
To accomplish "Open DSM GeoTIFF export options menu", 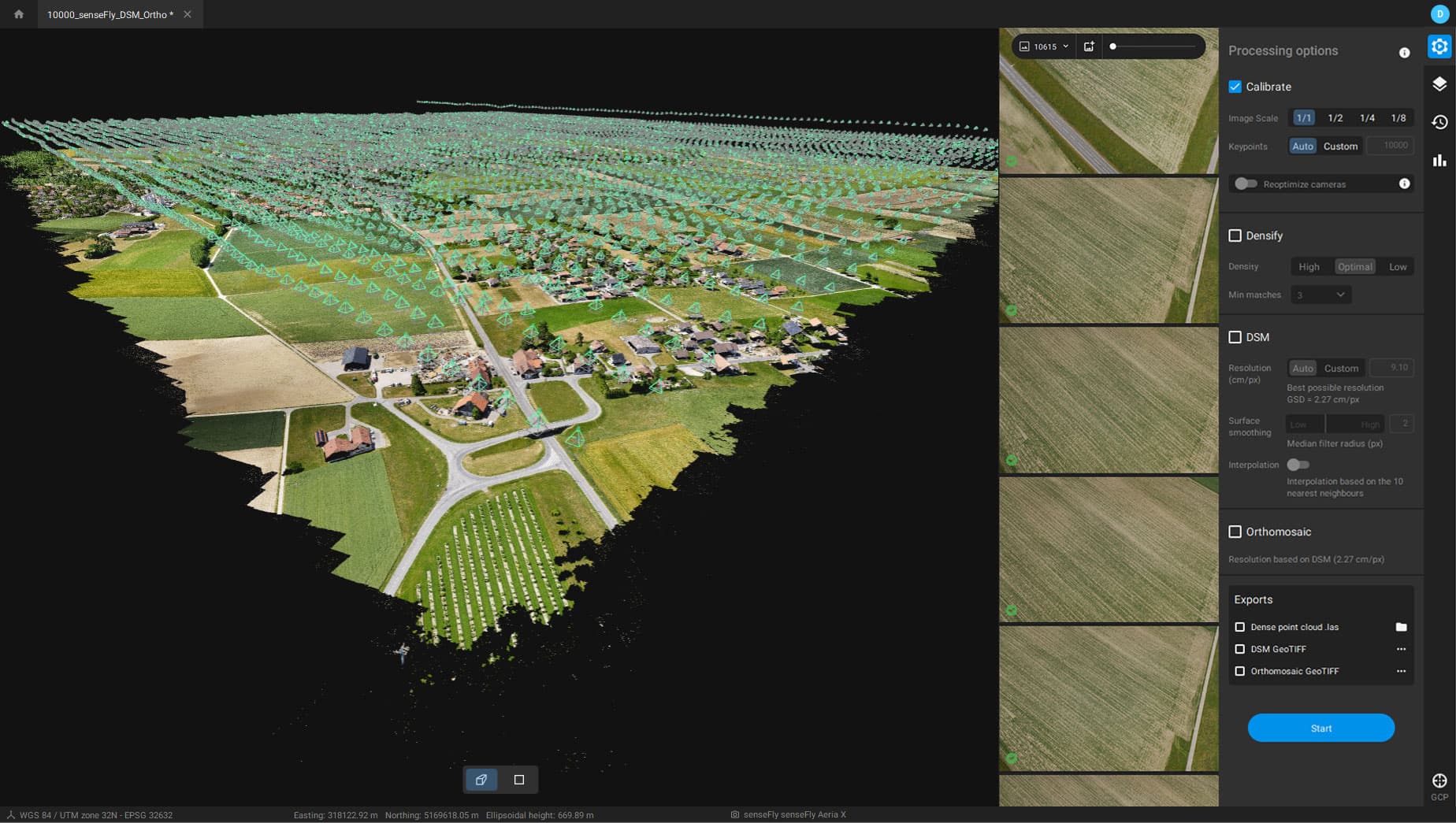I will [1401, 649].
